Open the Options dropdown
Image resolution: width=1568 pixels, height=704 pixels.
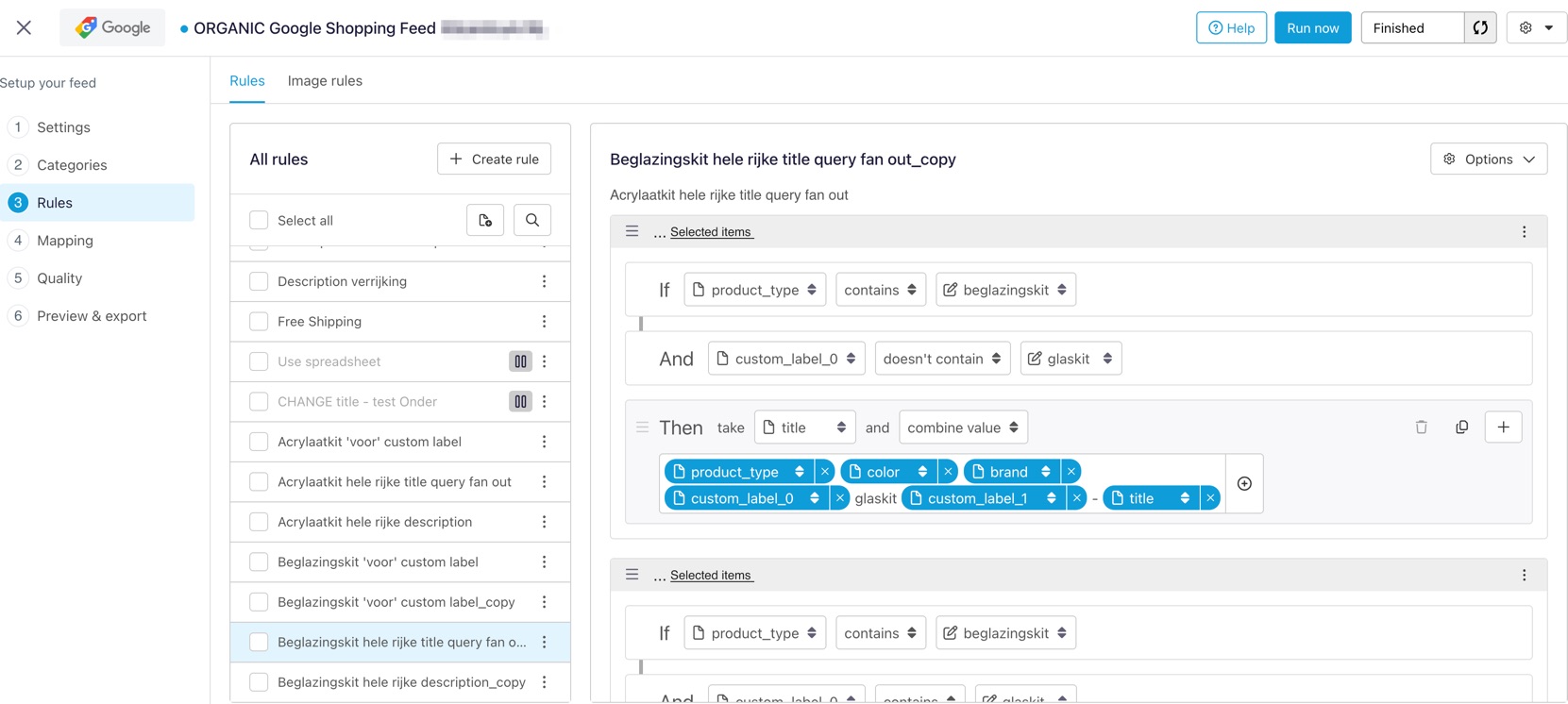1489,159
